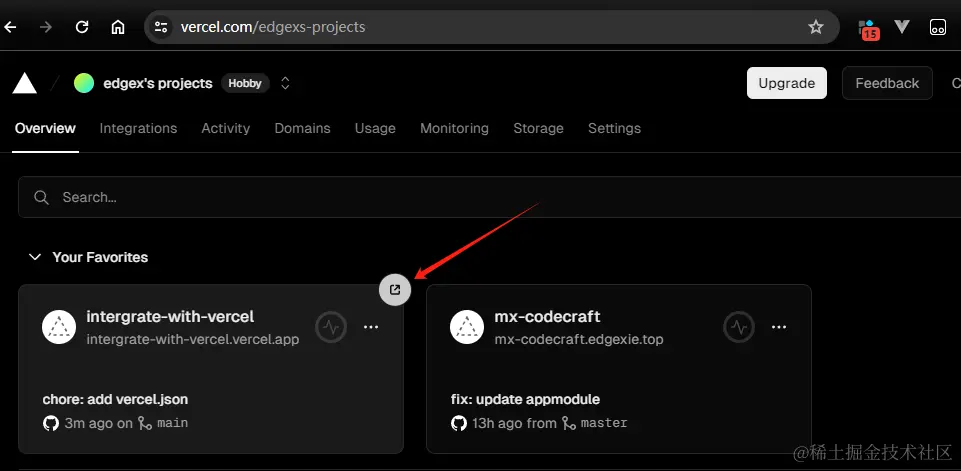Open mx-codecraft three-dot menu
This screenshot has width=961, height=471.
(x=779, y=327)
